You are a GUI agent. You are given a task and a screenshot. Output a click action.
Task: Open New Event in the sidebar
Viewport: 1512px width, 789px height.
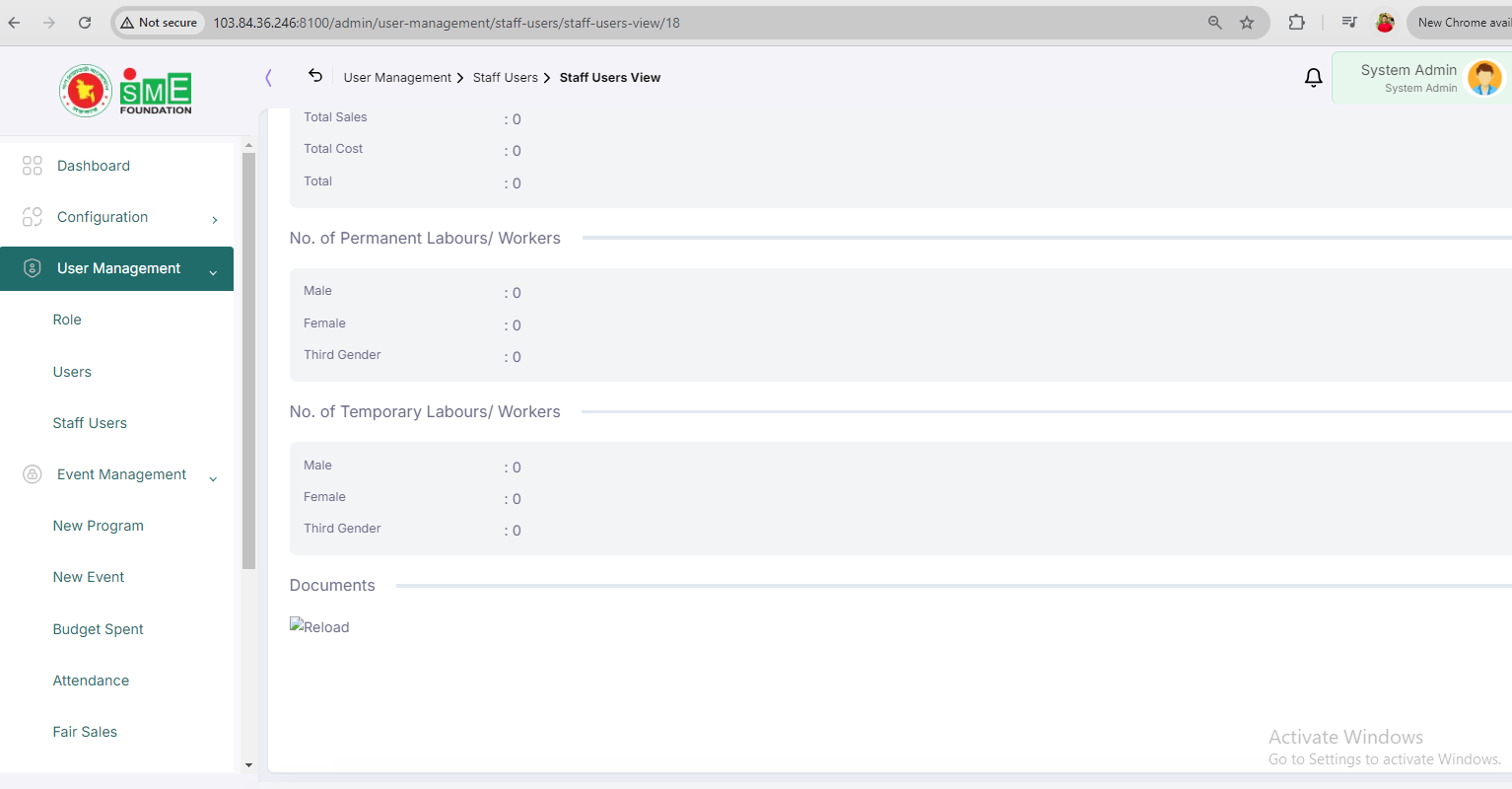[89, 577]
